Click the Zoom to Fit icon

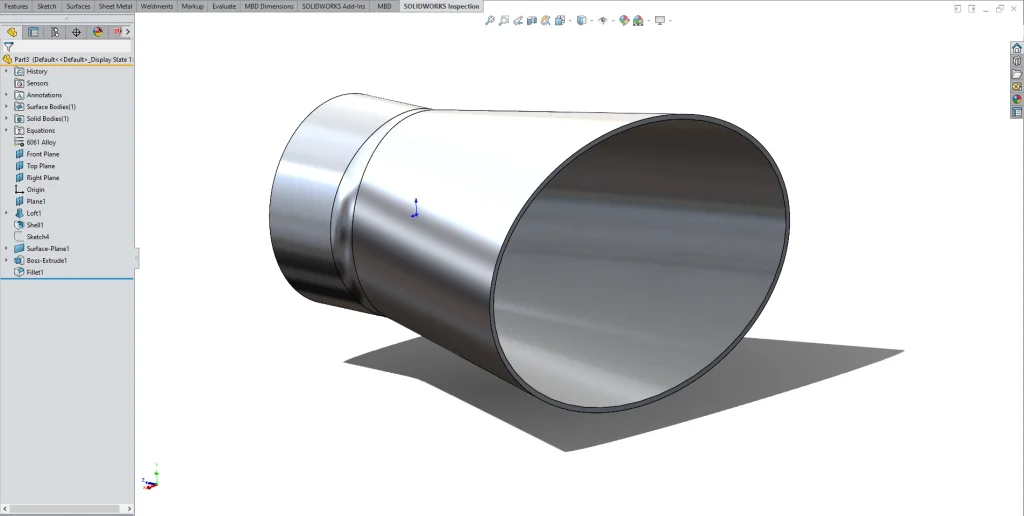coord(490,20)
